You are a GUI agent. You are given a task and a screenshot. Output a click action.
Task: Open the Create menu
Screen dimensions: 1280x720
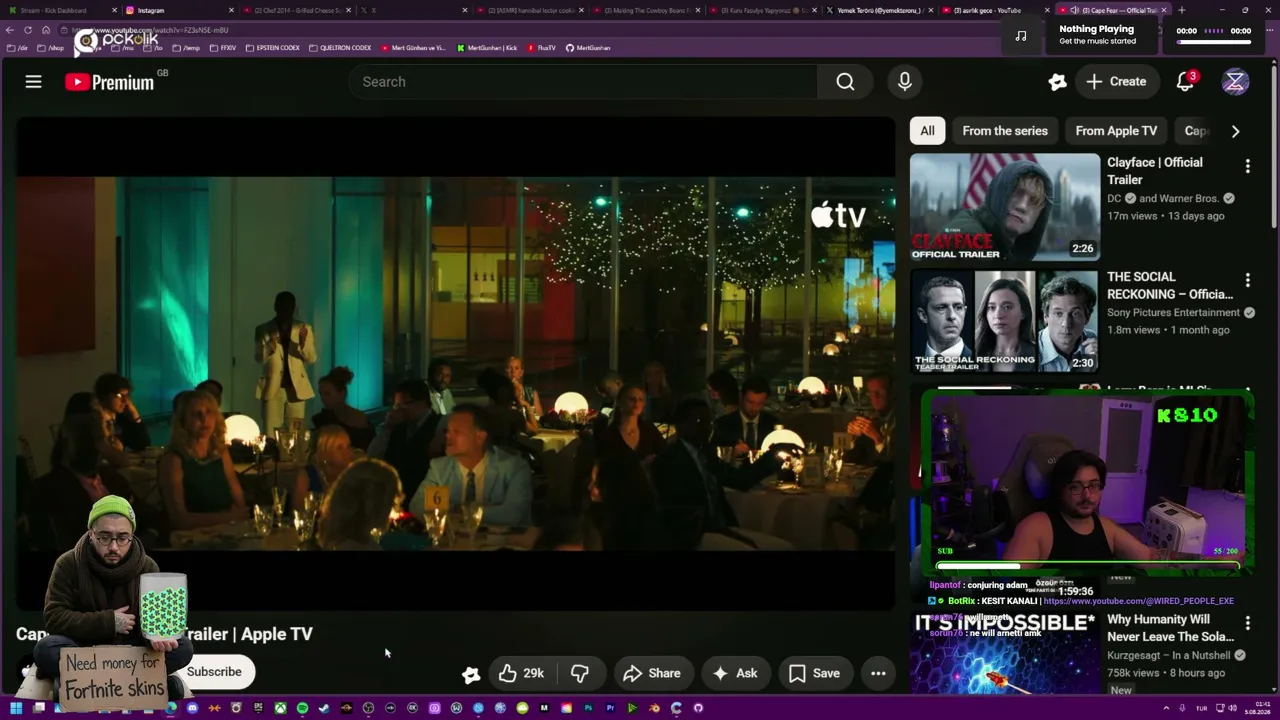[x=1117, y=82]
